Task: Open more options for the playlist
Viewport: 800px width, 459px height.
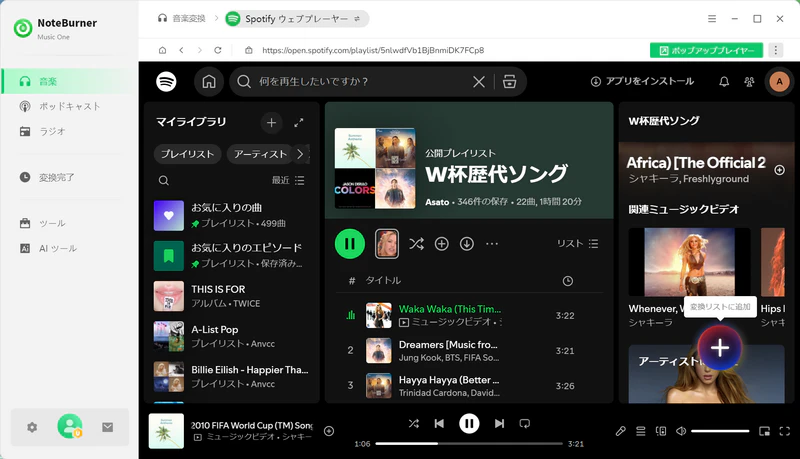Action: coord(492,244)
